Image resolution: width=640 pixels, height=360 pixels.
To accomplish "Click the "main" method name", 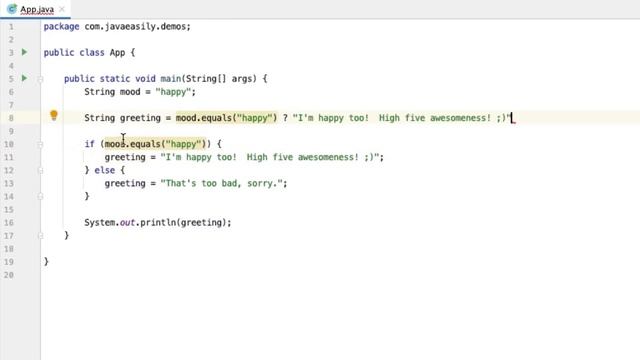I will point(171,79).
